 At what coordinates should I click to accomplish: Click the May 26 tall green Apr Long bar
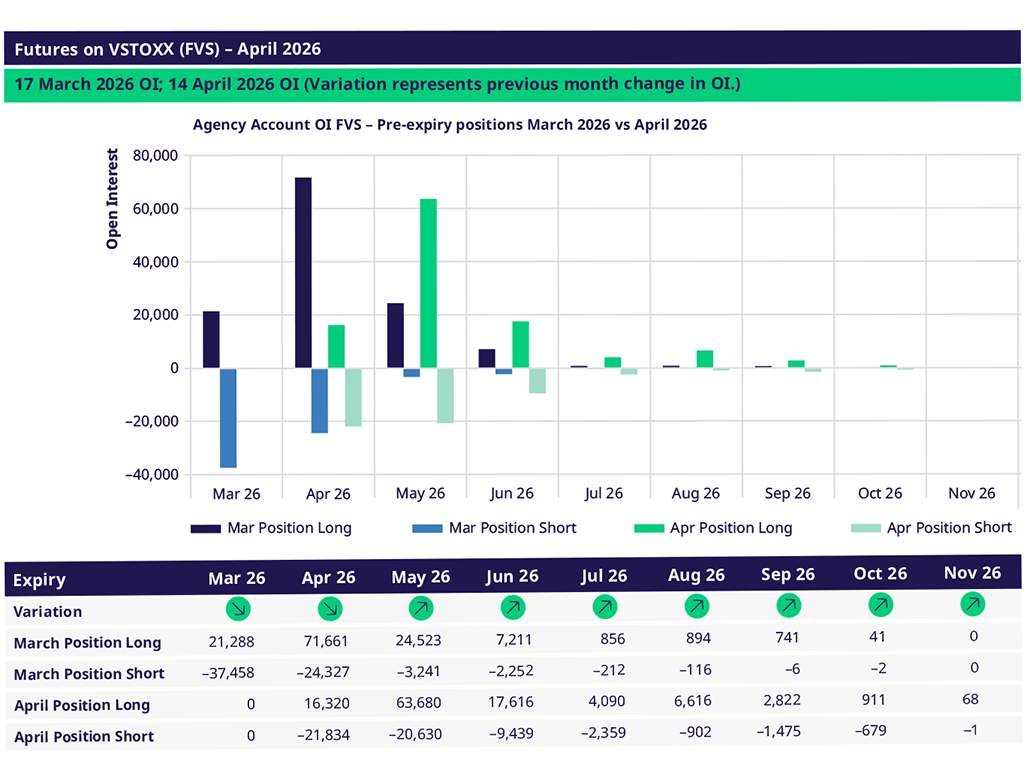(x=428, y=283)
